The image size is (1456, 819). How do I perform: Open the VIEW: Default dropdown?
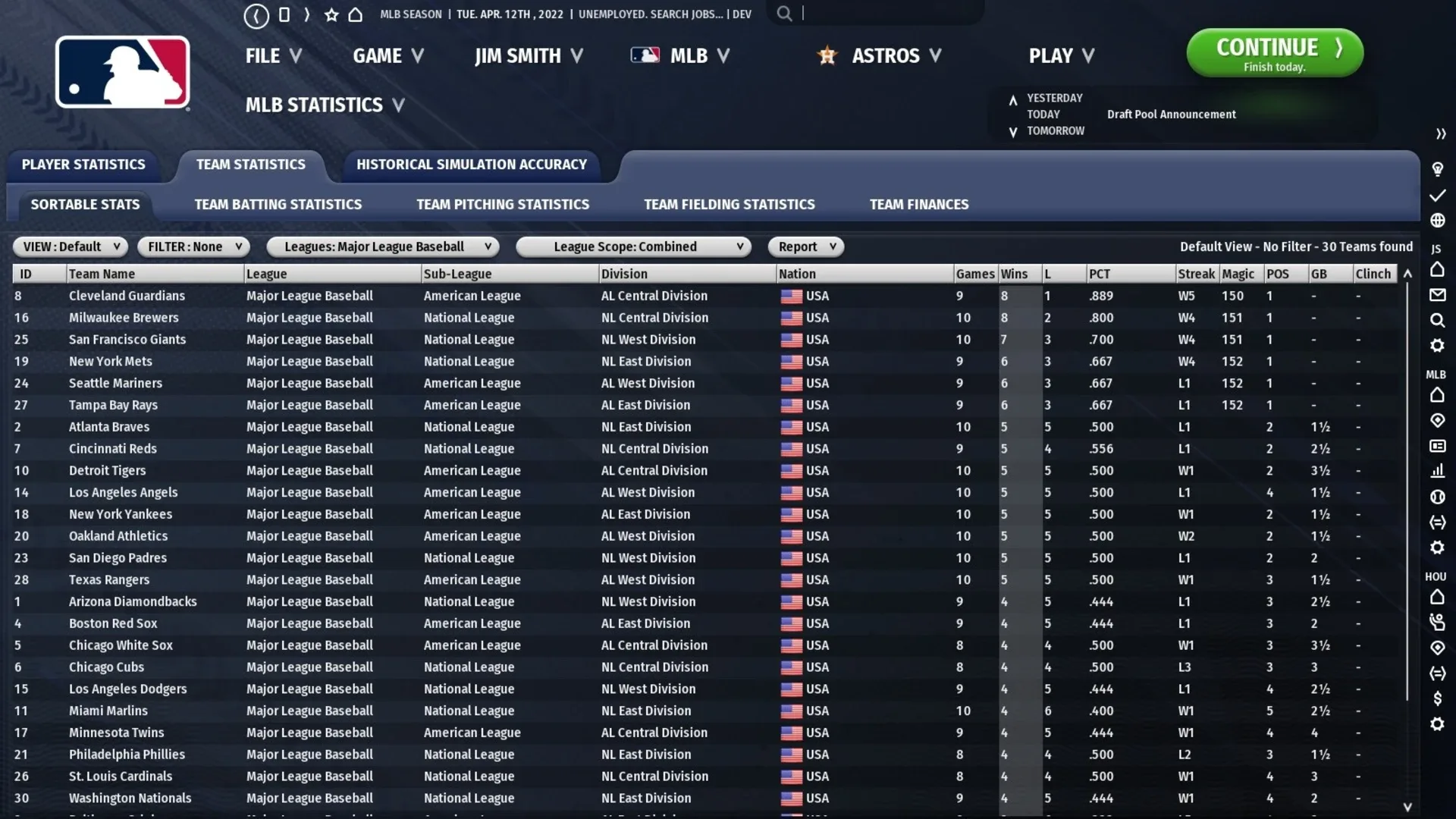pyautogui.click(x=70, y=246)
